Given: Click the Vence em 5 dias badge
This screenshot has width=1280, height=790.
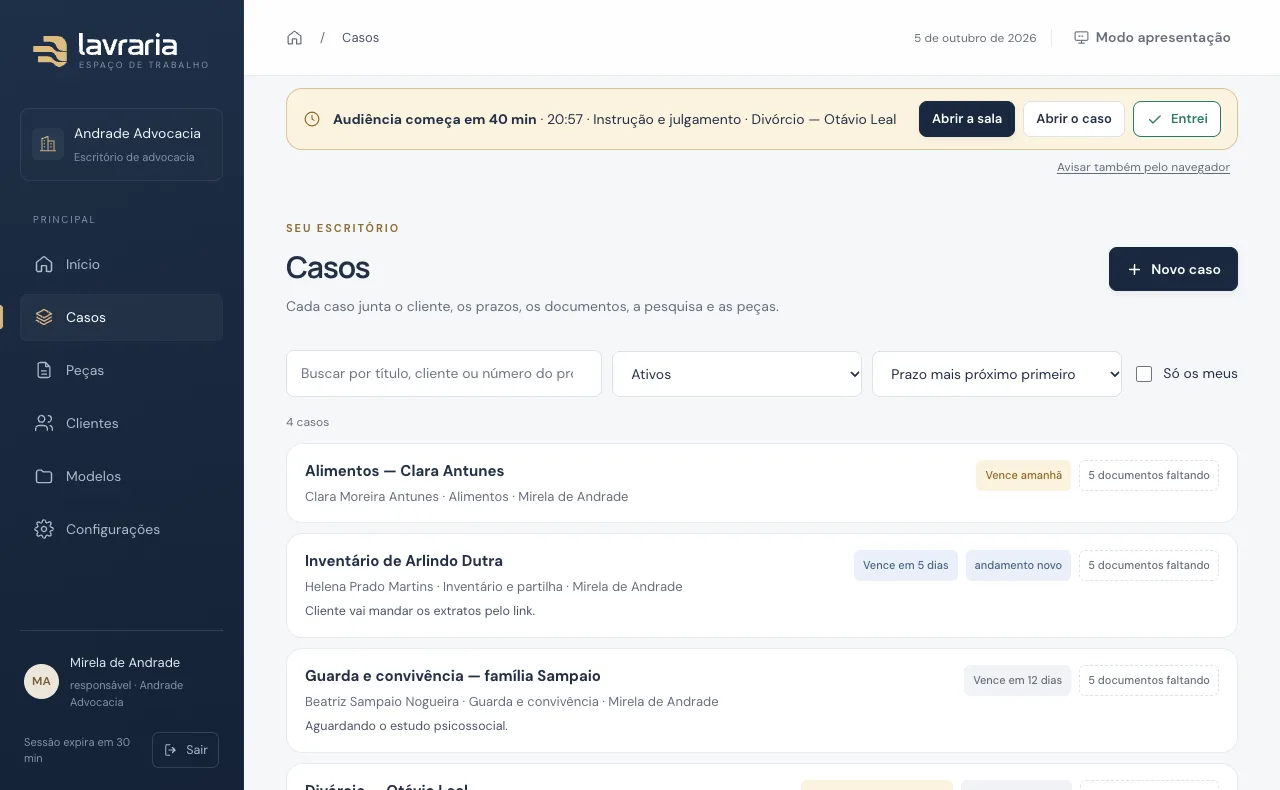Looking at the screenshot, I should (x=905, y=565).
